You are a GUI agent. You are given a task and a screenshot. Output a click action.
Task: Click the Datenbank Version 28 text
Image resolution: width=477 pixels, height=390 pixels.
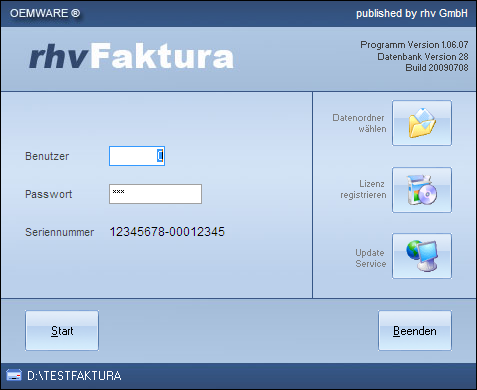click(x=423, y=57)
